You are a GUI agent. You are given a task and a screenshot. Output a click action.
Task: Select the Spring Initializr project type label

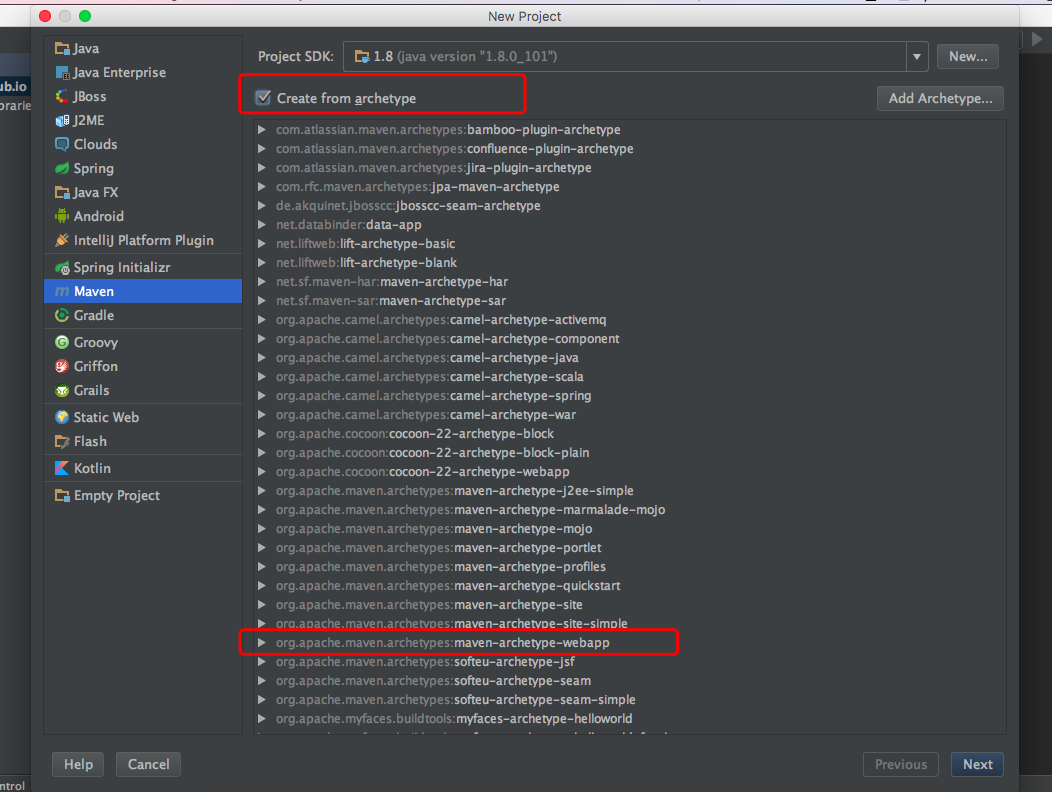click(x=122, y=268)
